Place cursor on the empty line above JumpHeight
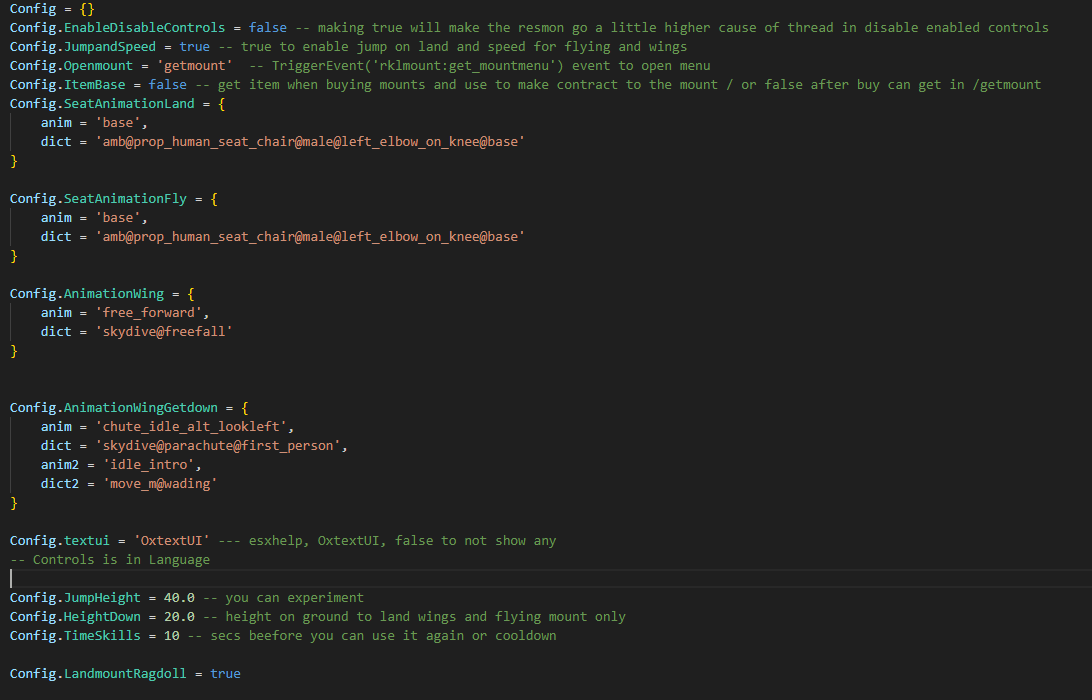 click(x=546, y=578)
